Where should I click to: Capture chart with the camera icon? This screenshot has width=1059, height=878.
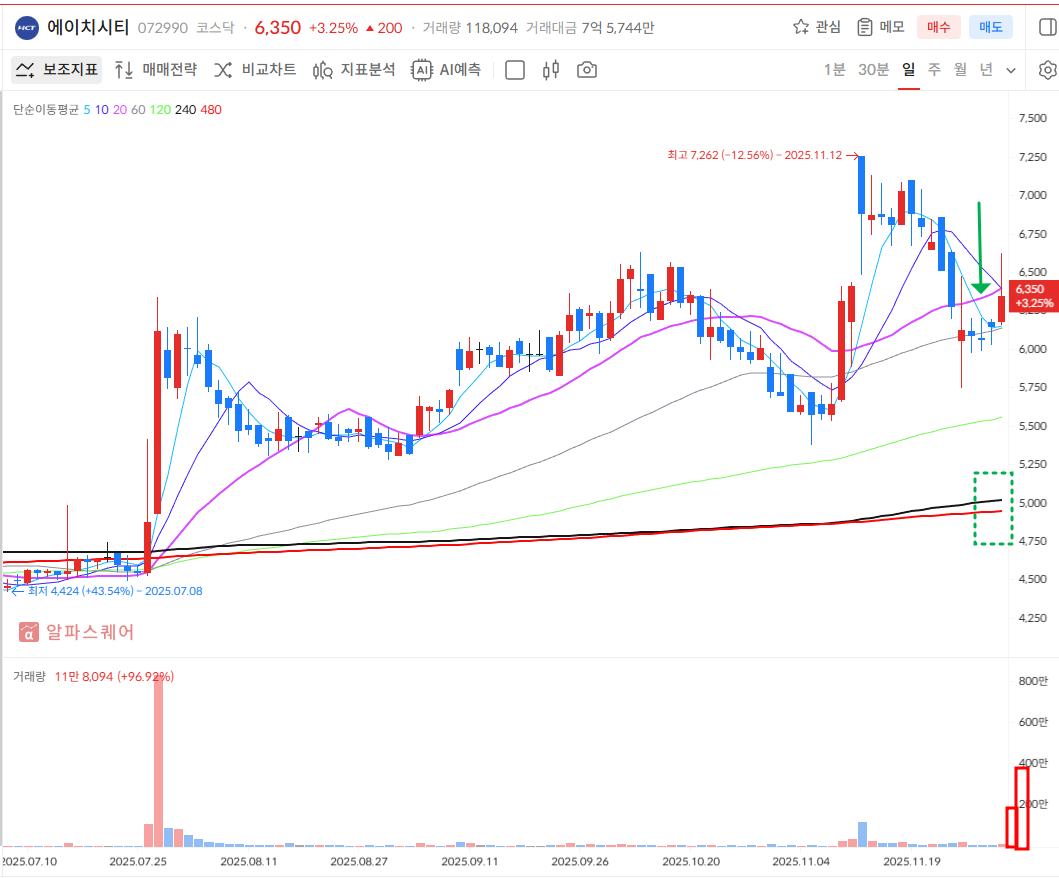[587, 70]
